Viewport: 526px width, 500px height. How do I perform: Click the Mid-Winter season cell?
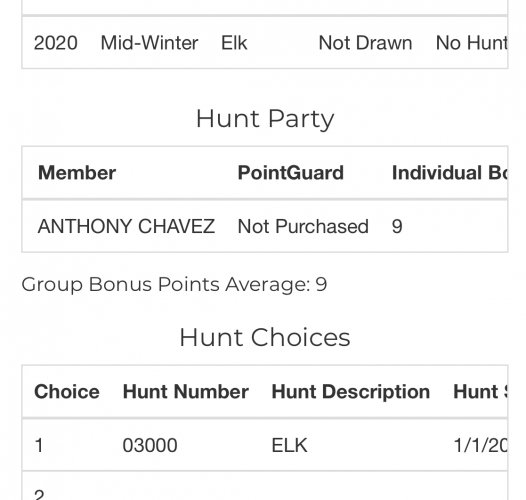click(x=149, y=43)
